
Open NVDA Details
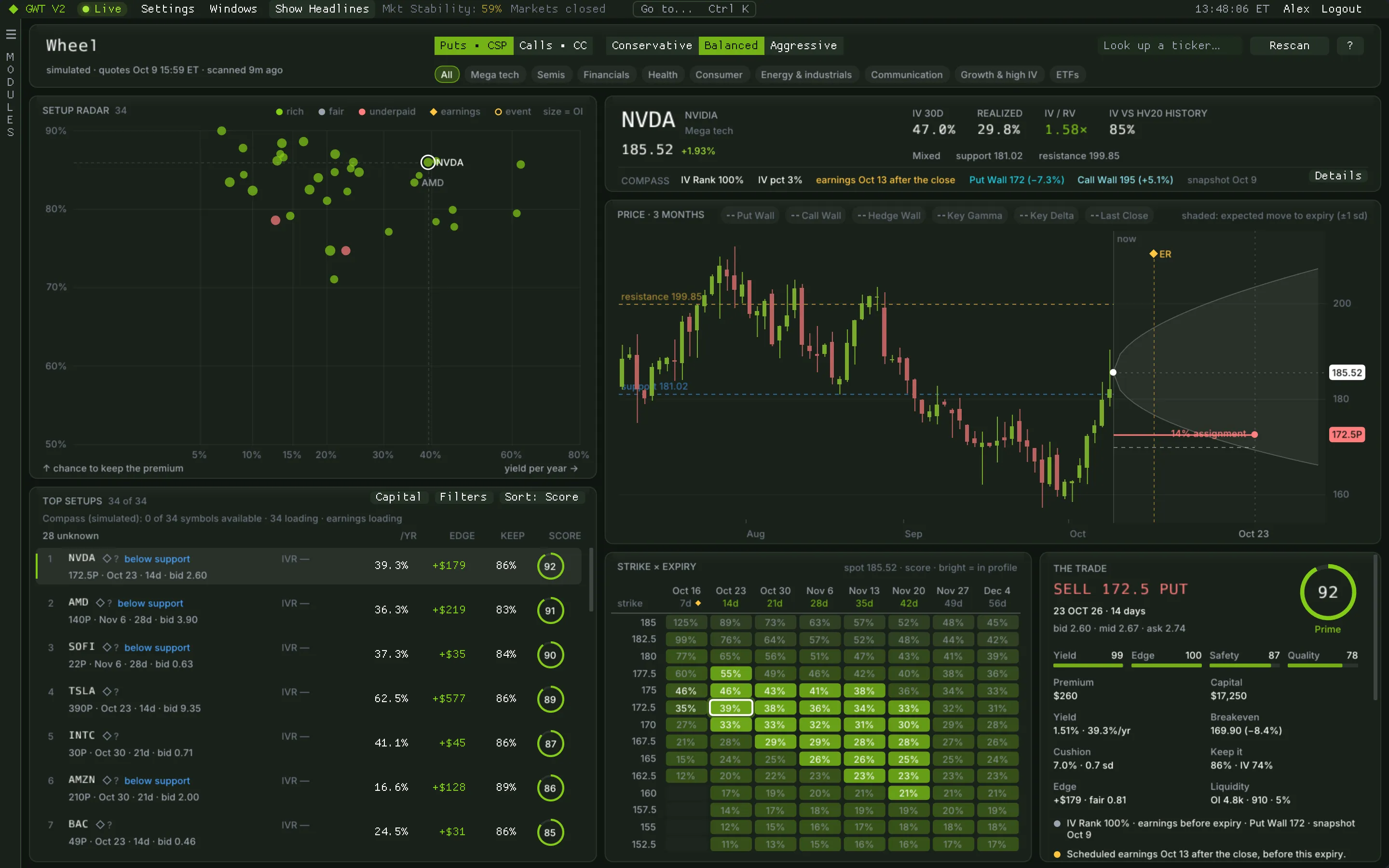1338,176
